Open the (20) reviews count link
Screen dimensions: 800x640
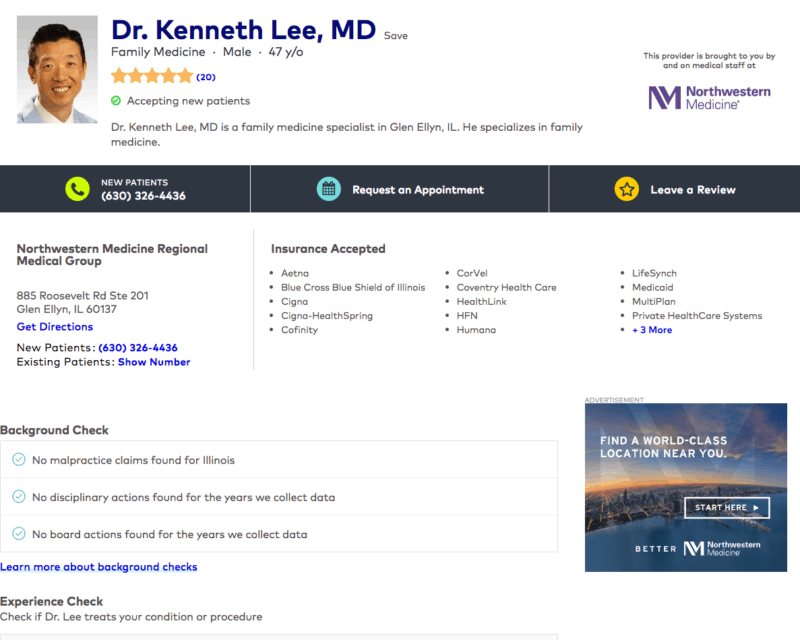coord(206,77)
